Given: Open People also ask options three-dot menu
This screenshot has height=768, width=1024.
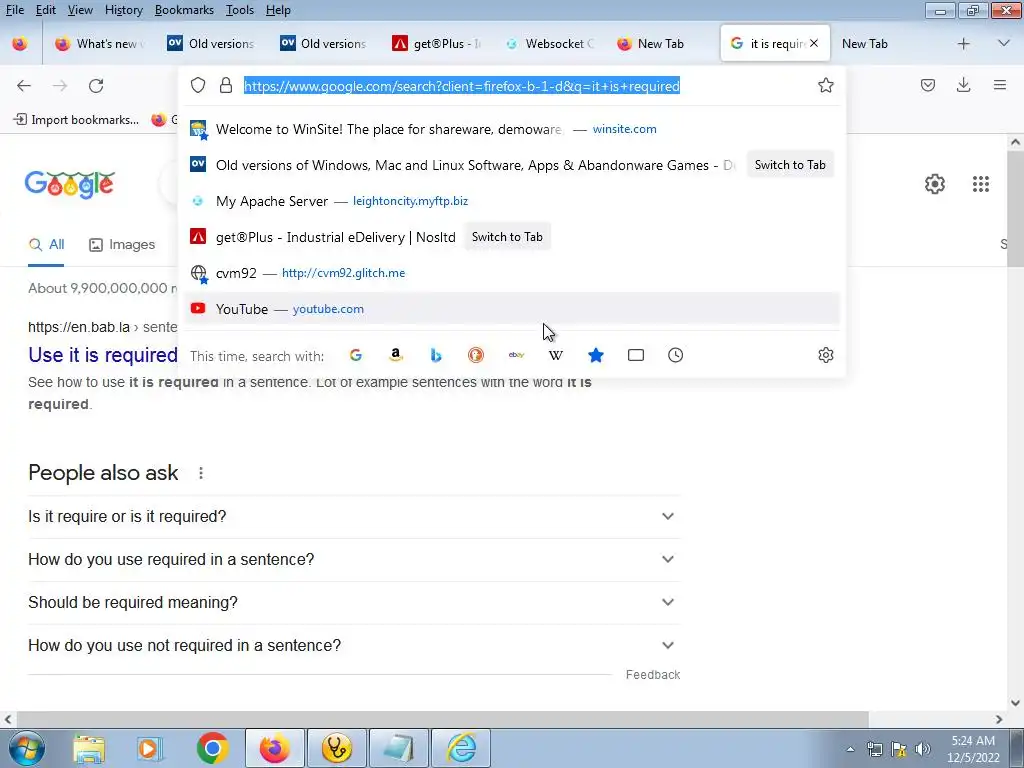Looking at the screenshot, I should [x=201, y=473].
